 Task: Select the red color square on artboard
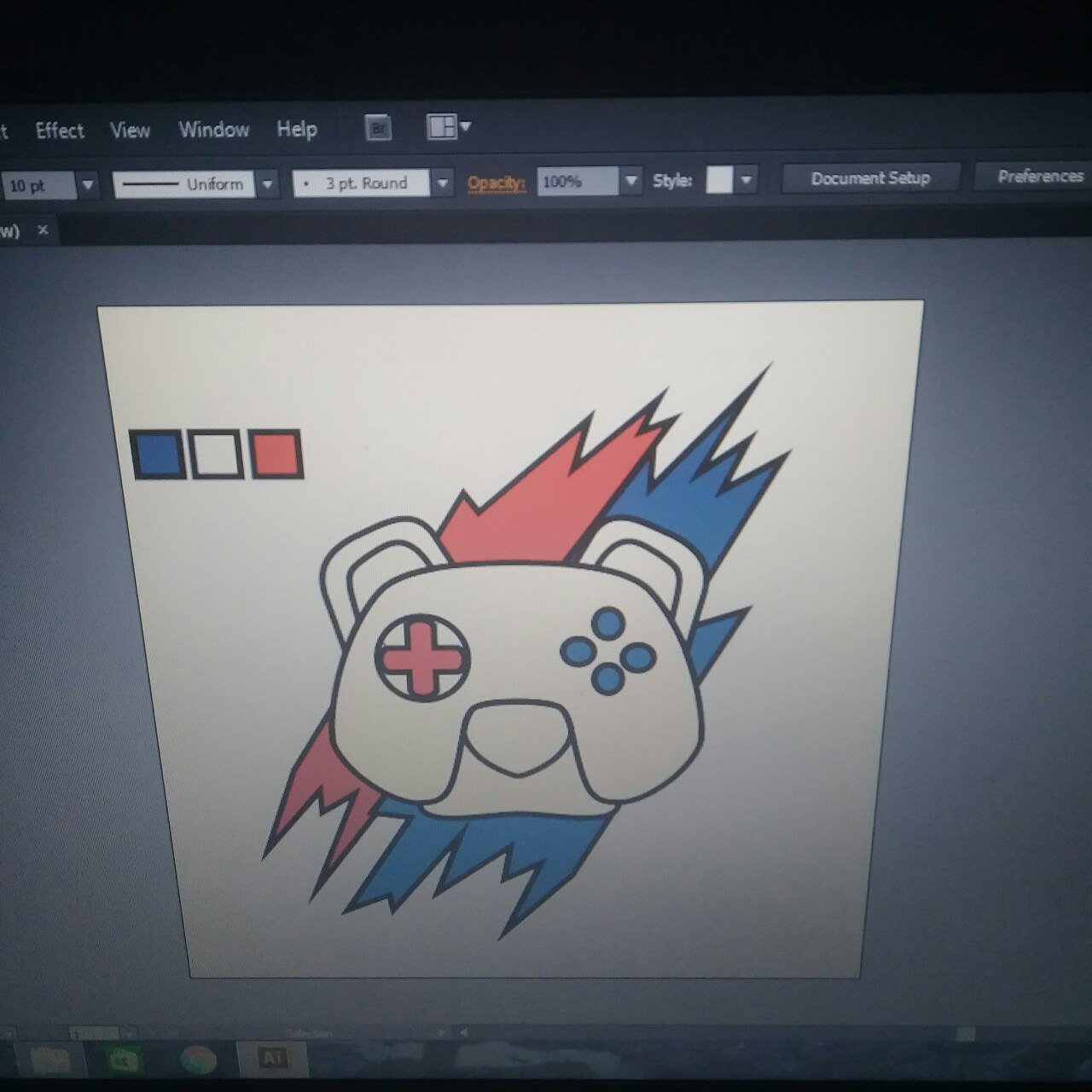pos(276,454)
